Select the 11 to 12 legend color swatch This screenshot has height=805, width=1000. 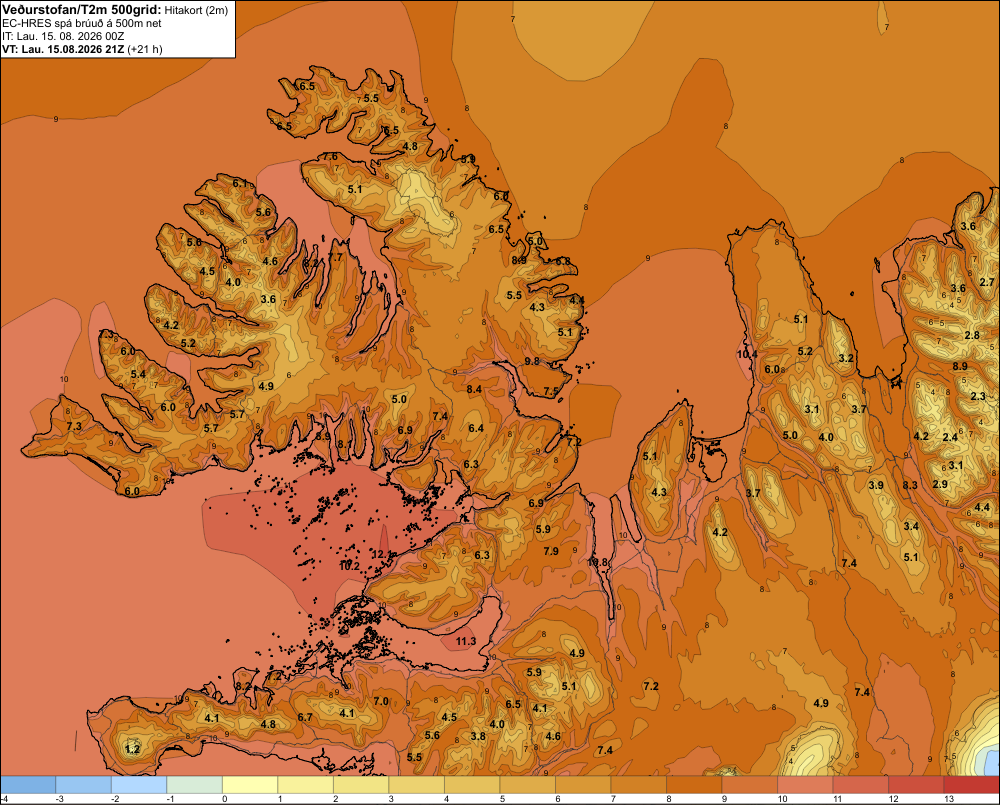click(x=860, y=785)
